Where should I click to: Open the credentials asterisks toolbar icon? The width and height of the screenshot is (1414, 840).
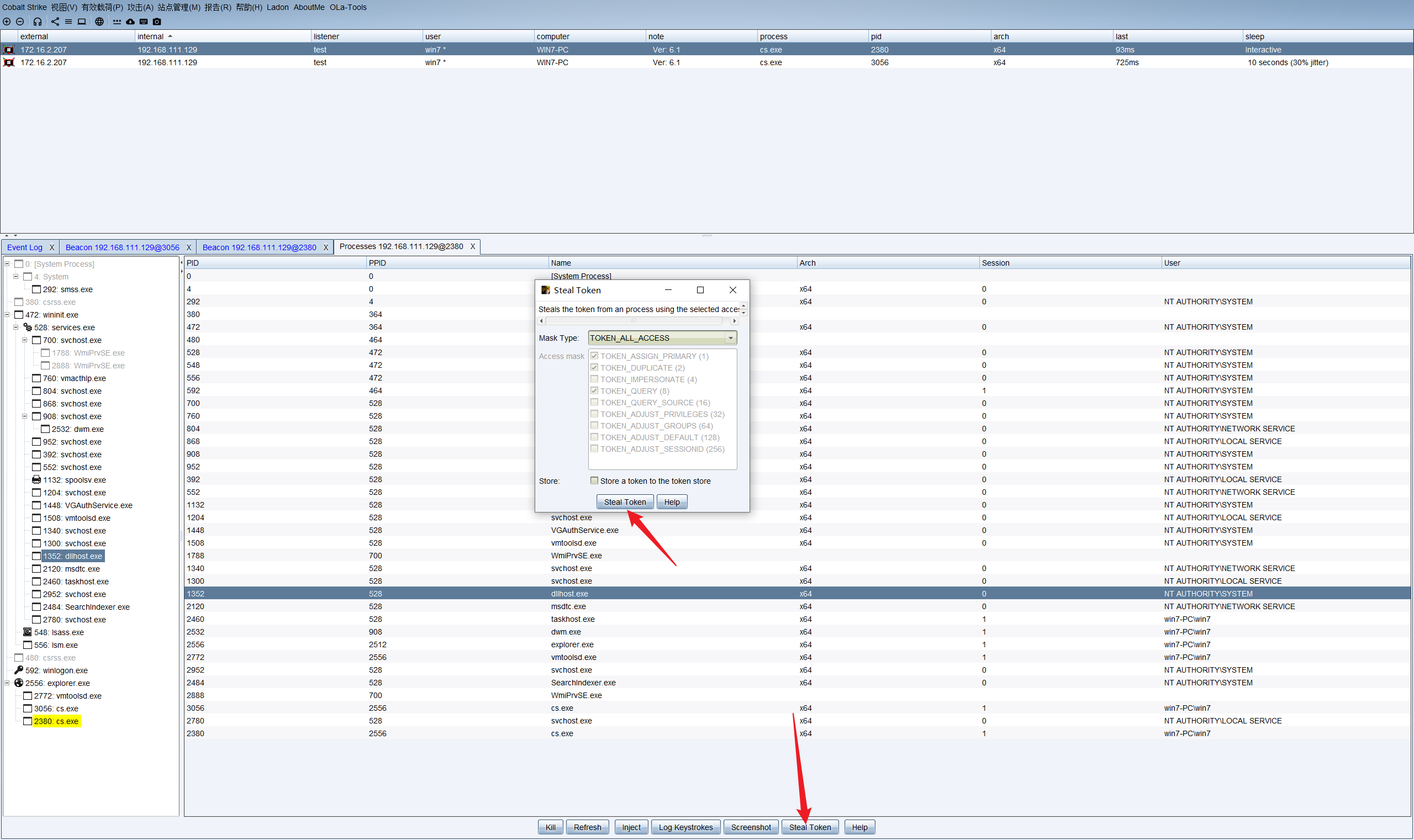117,22
